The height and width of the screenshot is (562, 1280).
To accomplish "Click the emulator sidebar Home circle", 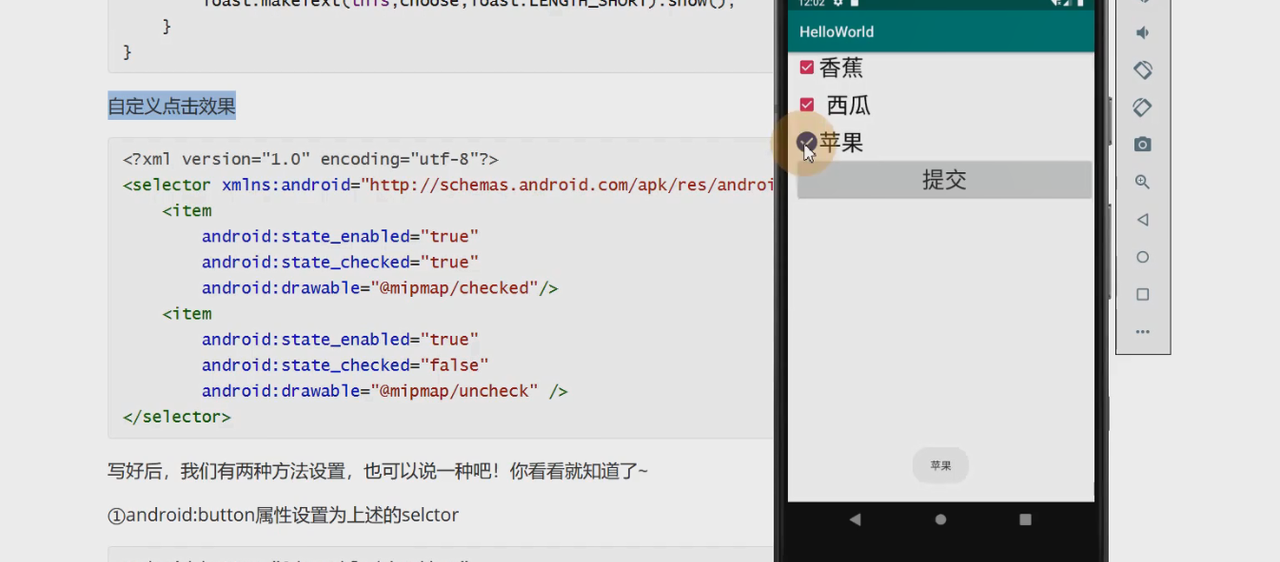I will coord(1142,257).
